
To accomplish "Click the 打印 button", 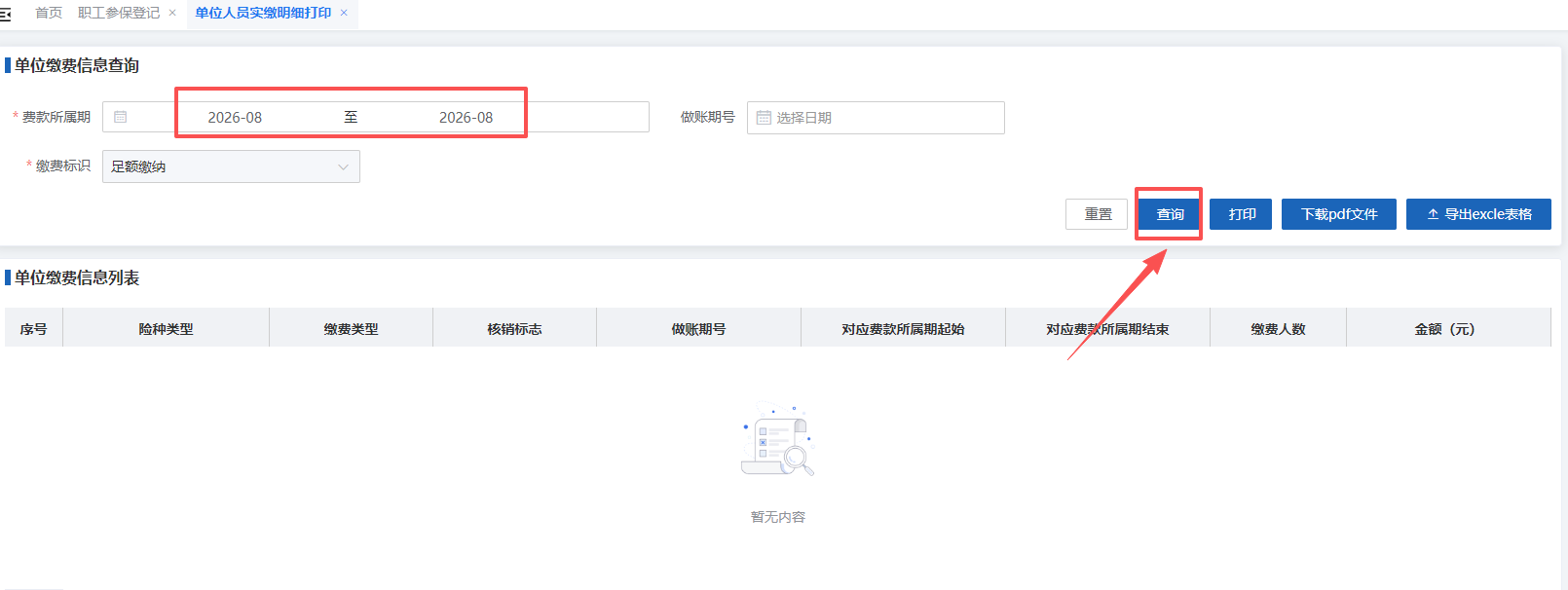I will 1242,214.
